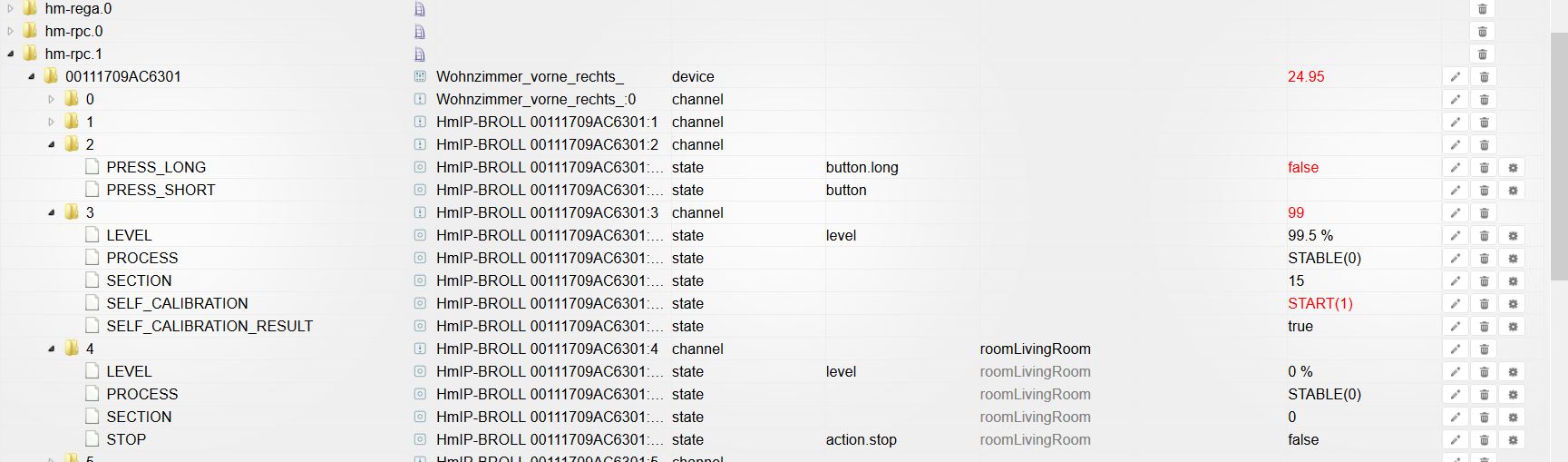Click trash icon on PRESS_SHORT row
The width and height of the screenshot is (1568, 462).
[1484, 191]
